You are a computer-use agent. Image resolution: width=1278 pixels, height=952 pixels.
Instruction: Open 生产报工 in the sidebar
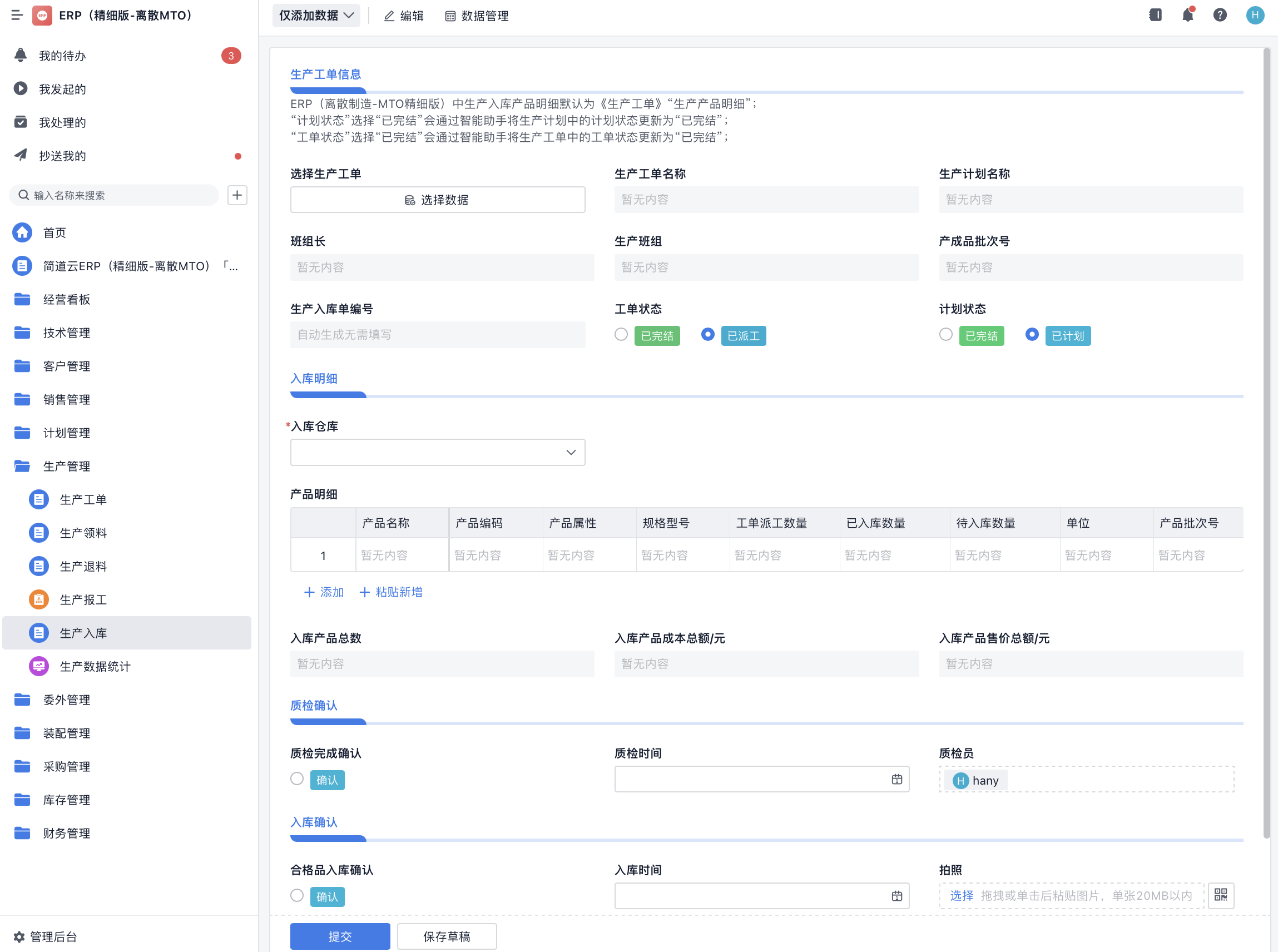tap(83, 600)
